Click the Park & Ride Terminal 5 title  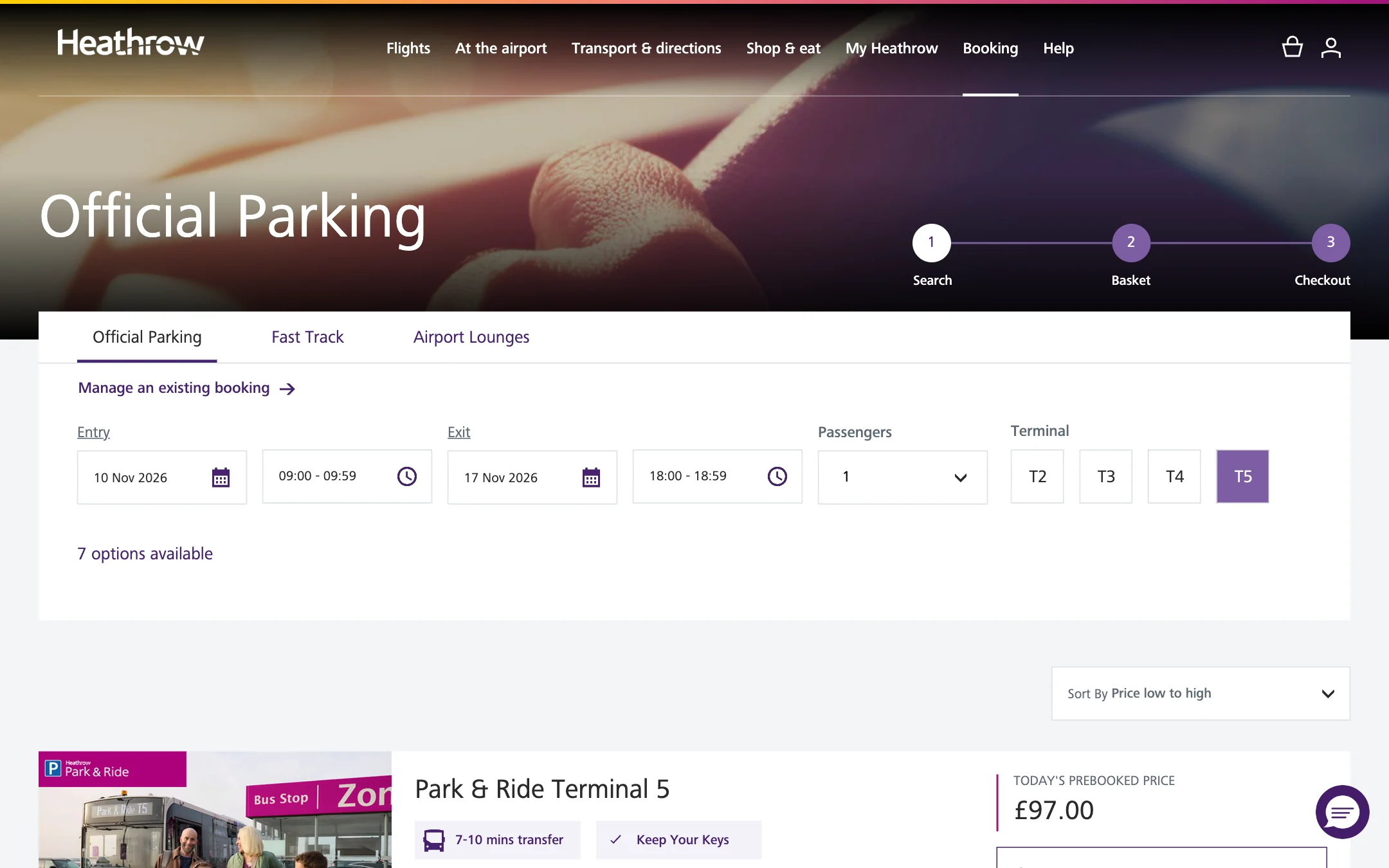542,789
